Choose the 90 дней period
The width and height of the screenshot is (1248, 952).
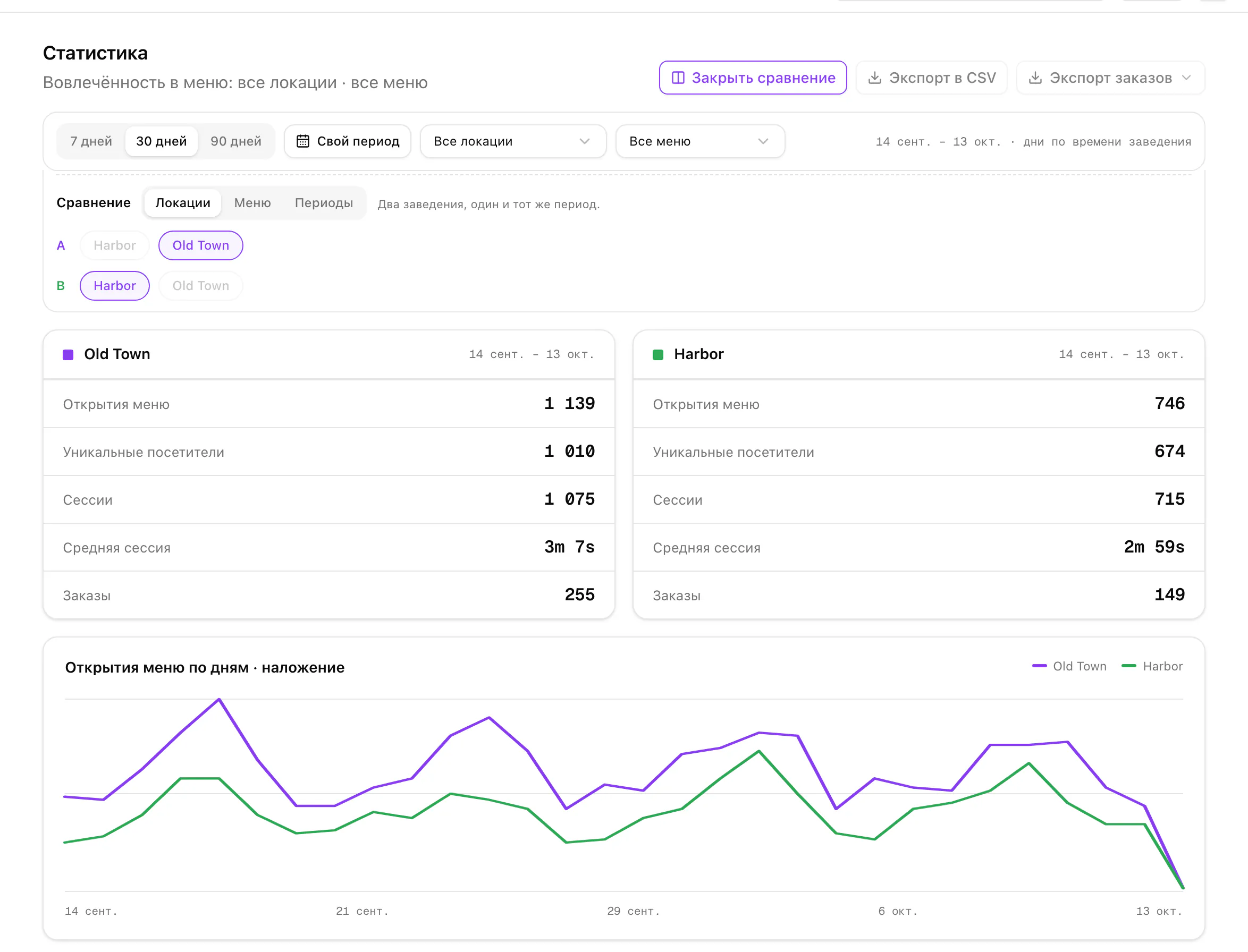click(x=236, y=141)
